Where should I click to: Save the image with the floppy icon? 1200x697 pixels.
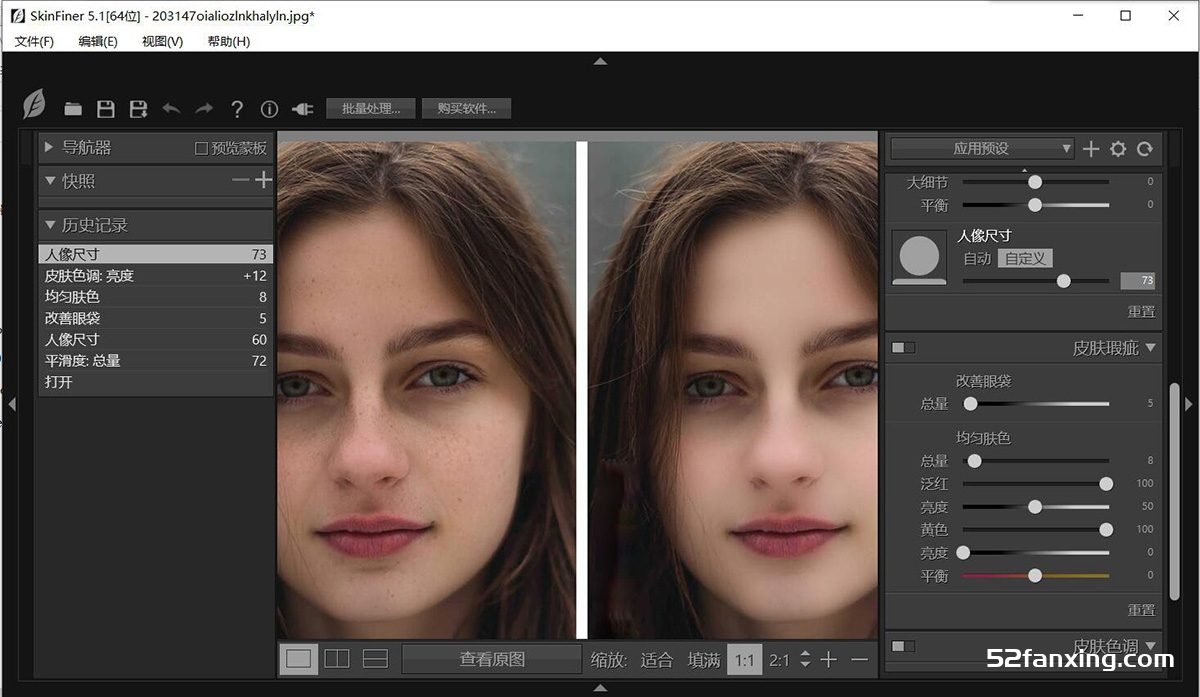[105, 109]
